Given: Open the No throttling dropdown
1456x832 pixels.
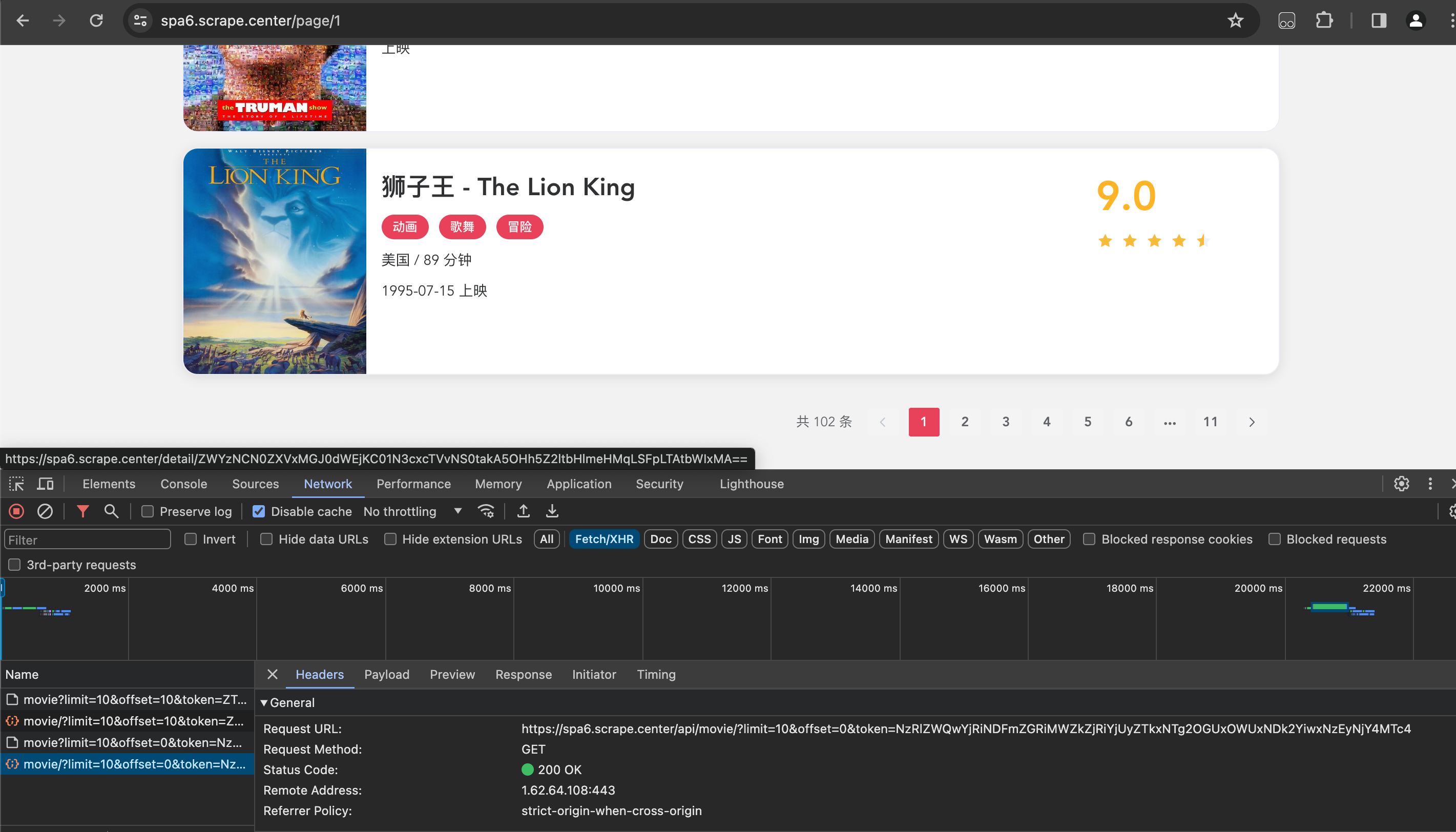Looking at the screenshot, I should (x=412, y=511).
